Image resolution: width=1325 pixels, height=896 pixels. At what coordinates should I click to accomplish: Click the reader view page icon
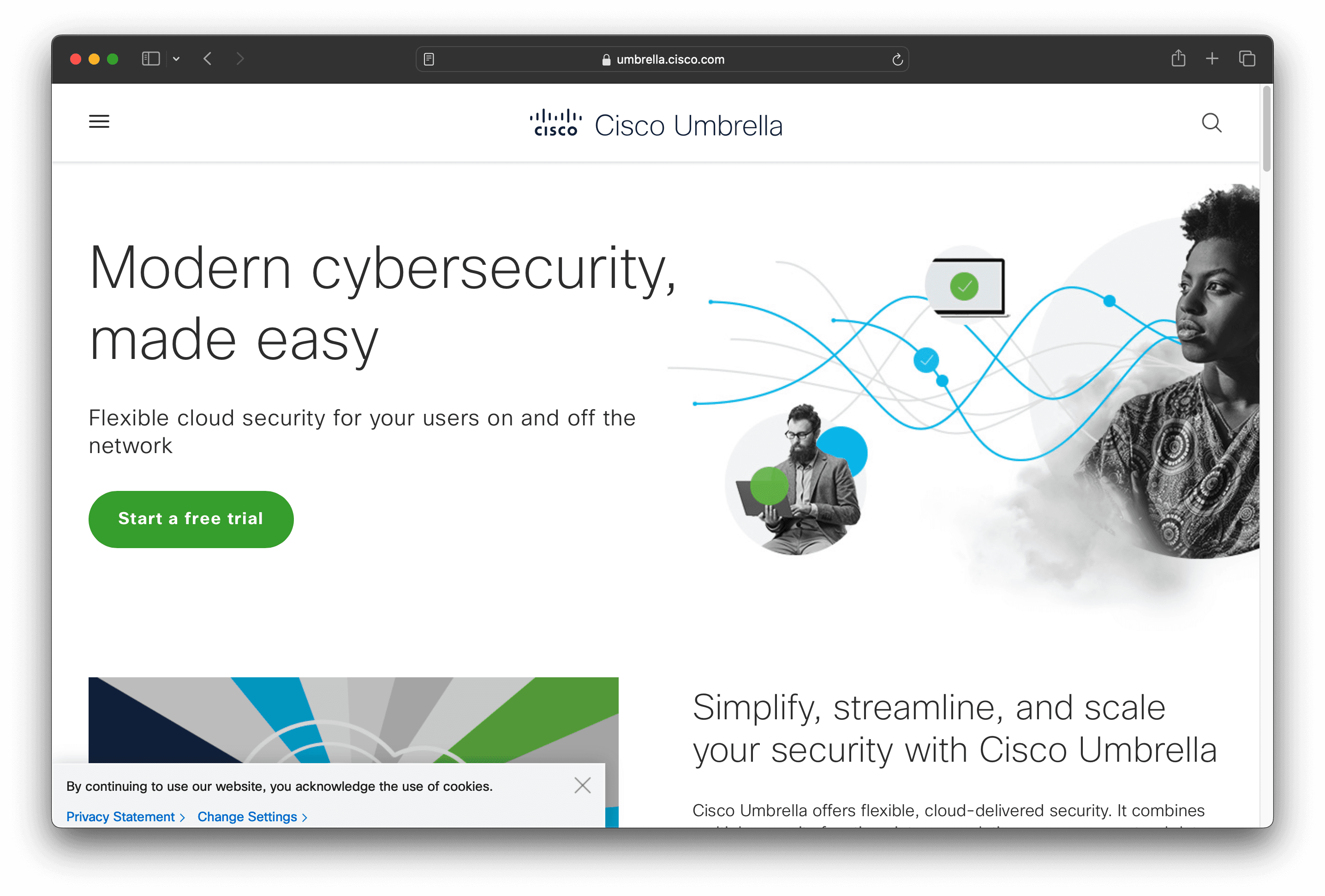[x=430, y=60]
